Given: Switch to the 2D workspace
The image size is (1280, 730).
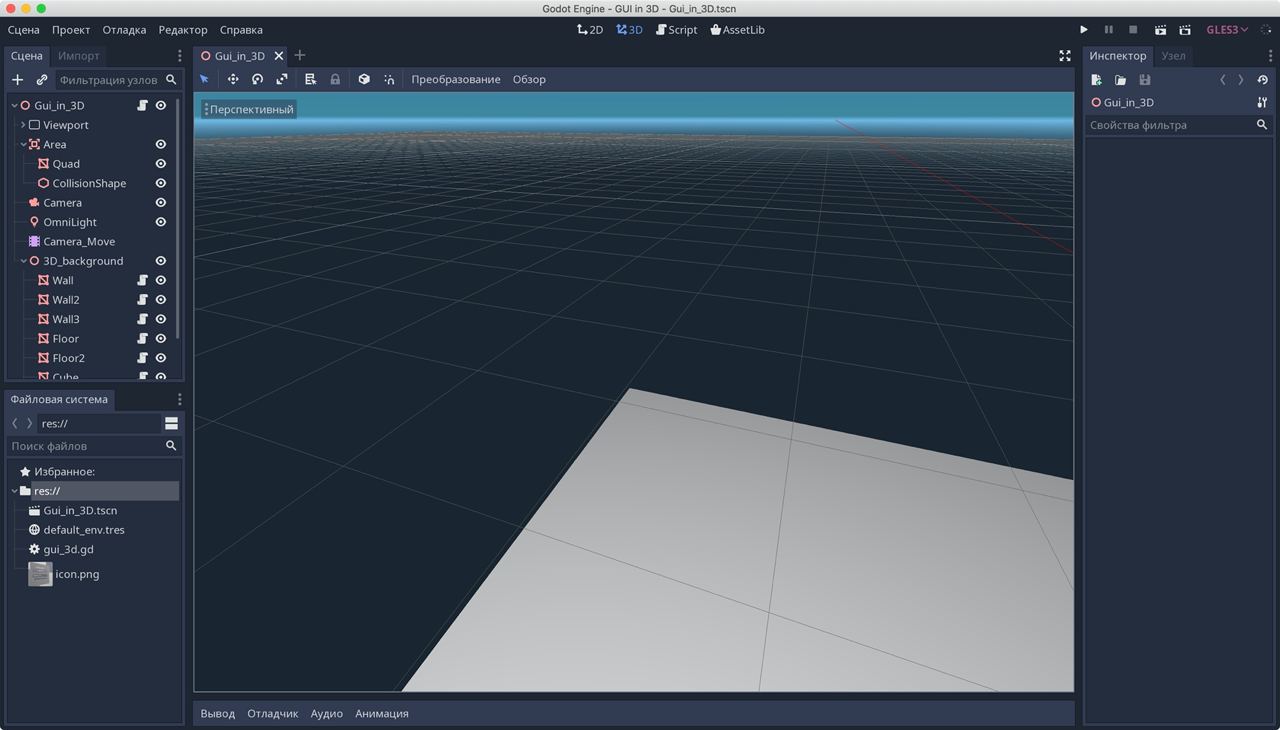Looking at the screenshot, I should tap(590, 30).
